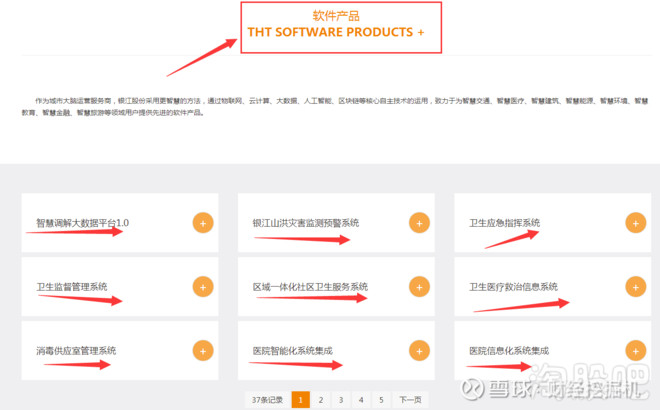Viewport: 660px width, 410px height.
Task: Open the 银江山洪灾害监测预警系统 product link
Action: click(x=305, y=223)
